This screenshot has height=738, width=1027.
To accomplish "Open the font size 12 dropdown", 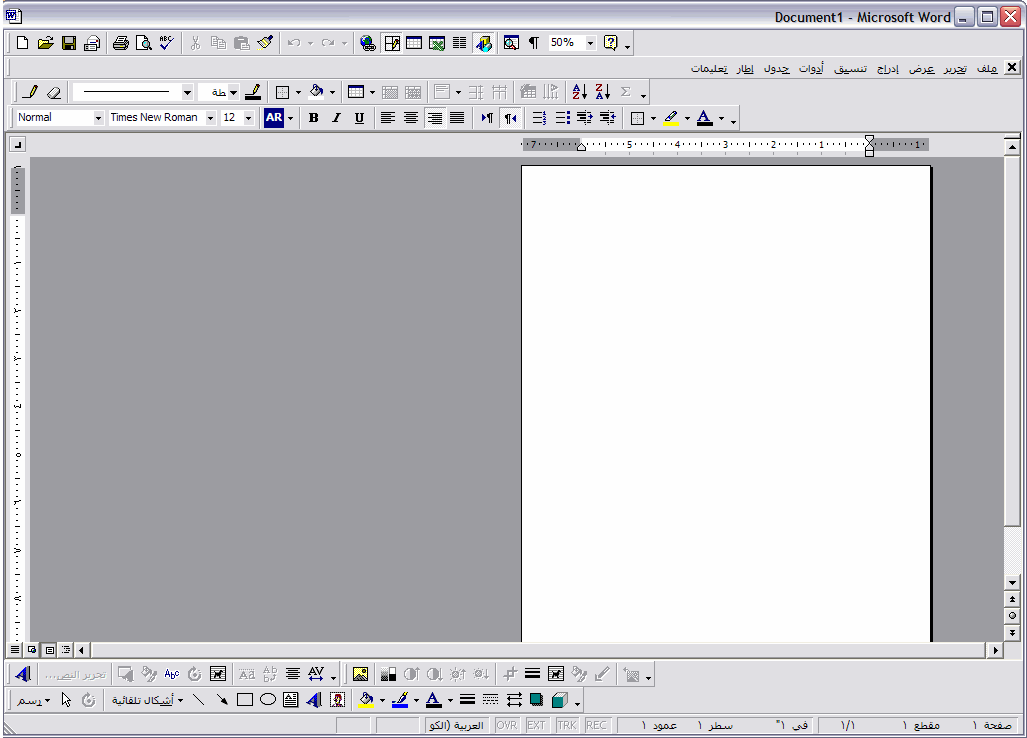I will click(x=248, y=118).
